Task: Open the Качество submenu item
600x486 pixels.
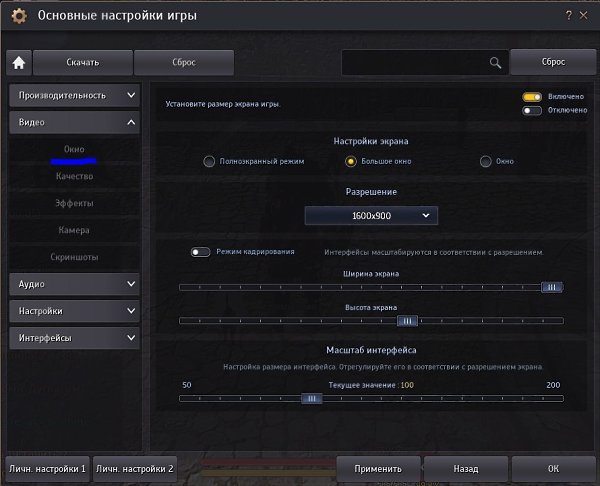Action: 74,177
